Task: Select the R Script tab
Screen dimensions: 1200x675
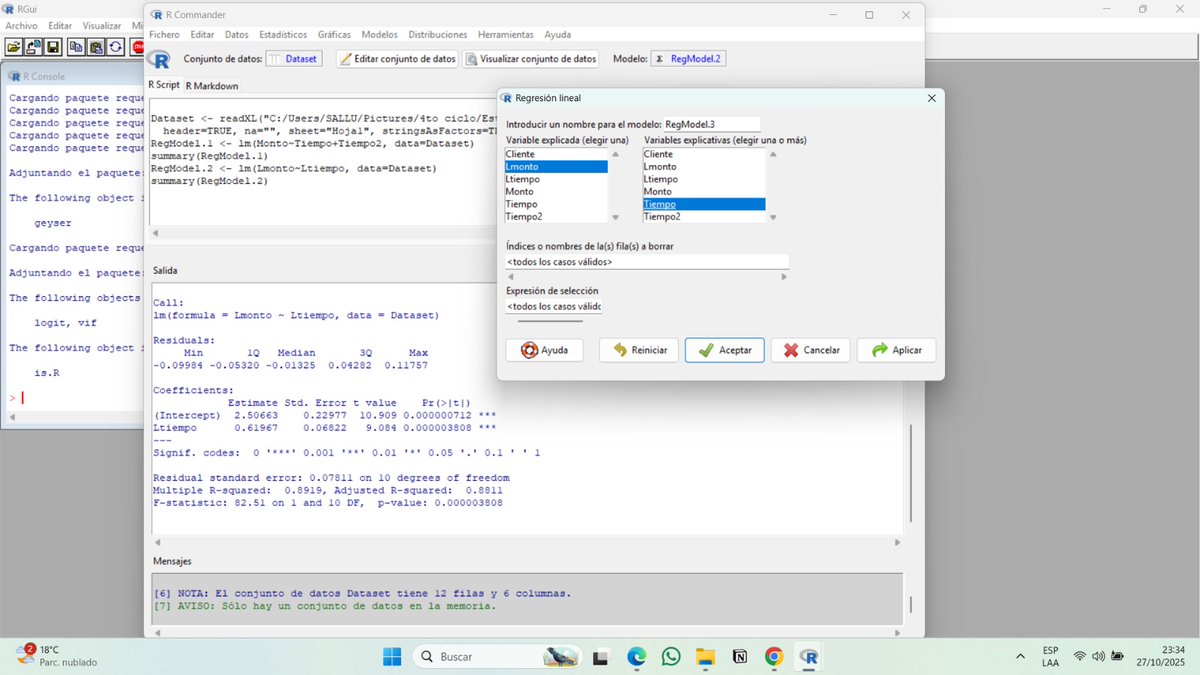Action: pos(164,85)
